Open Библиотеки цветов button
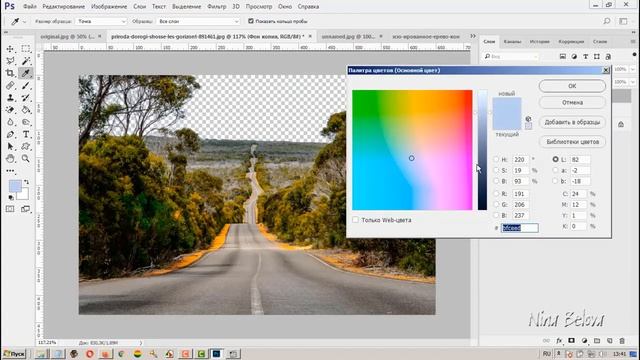Image resolution: width=640 pixels, height=360 pixels. 572,142
